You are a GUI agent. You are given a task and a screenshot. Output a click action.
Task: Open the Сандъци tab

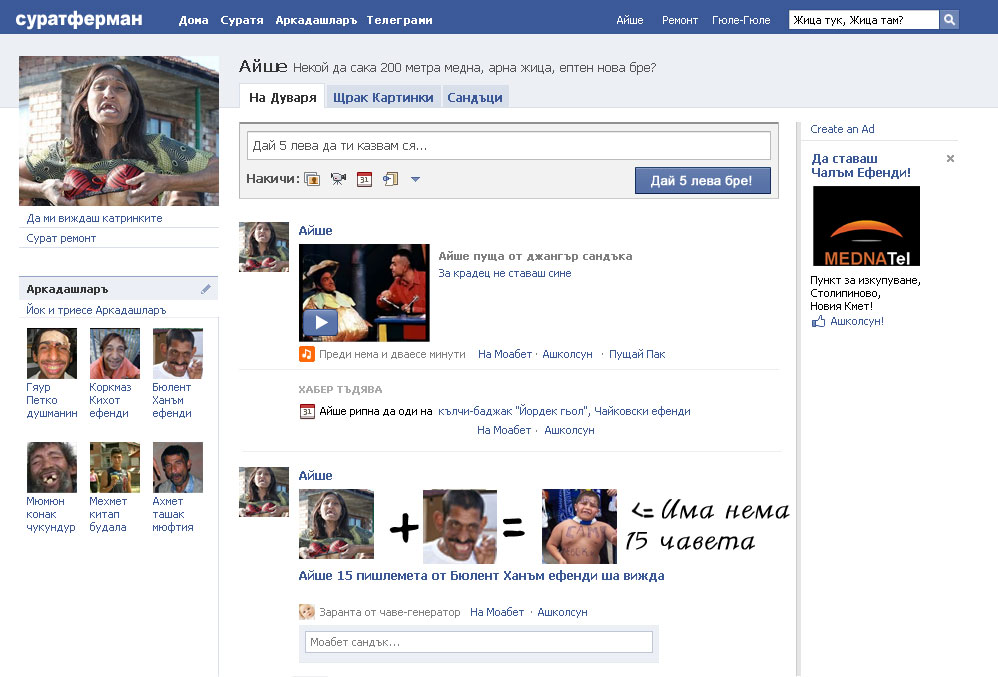(476, 97)
